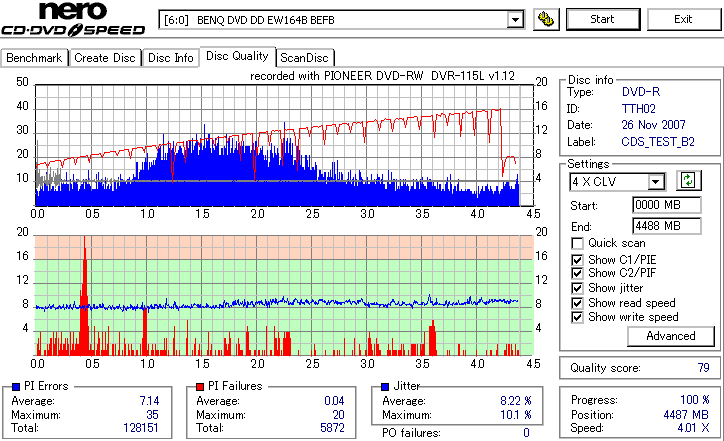
Task: Toggle Show C2/PIF checkbox
Action: tap(577, 273)
